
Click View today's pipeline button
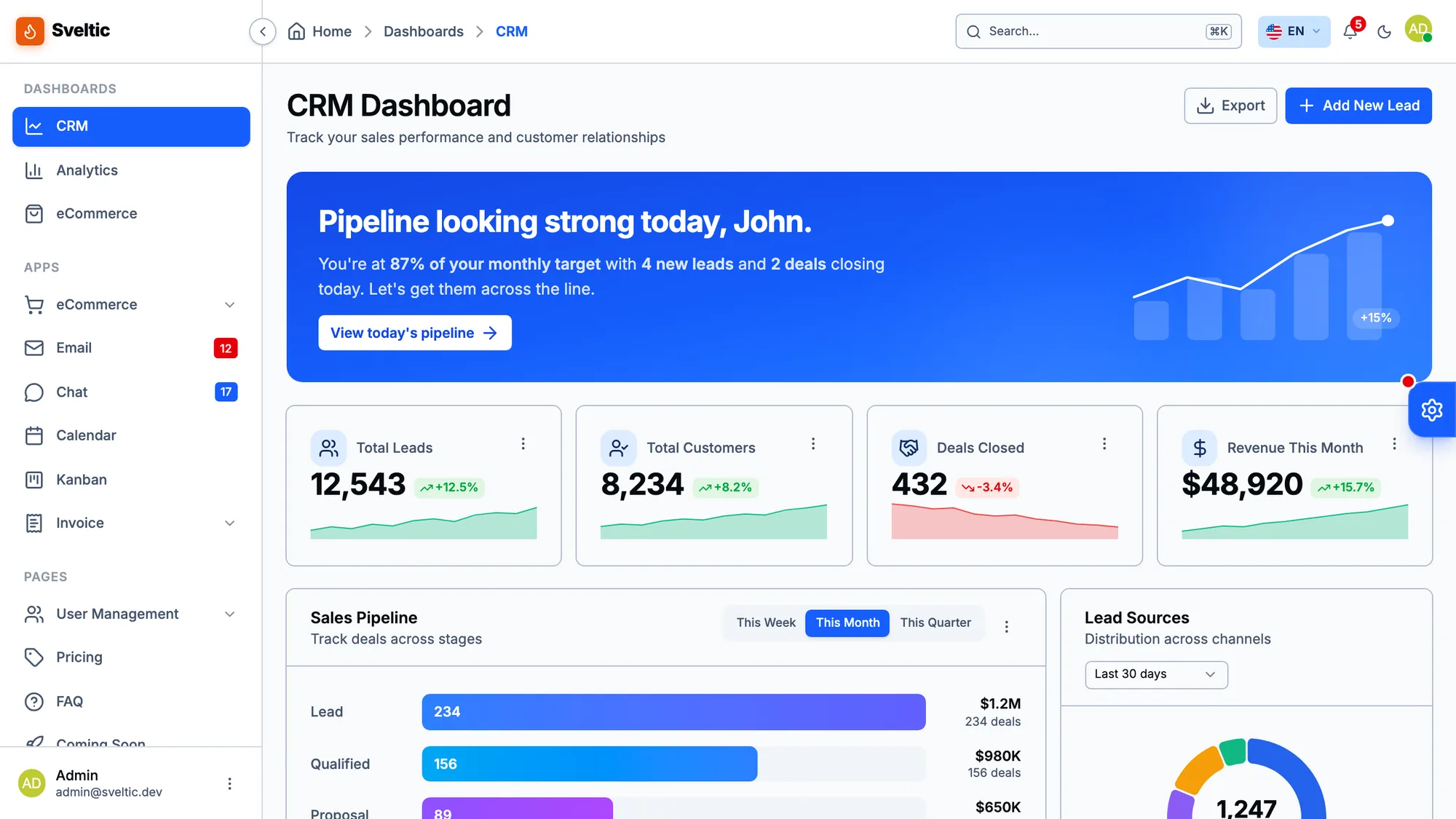point(415,333)
